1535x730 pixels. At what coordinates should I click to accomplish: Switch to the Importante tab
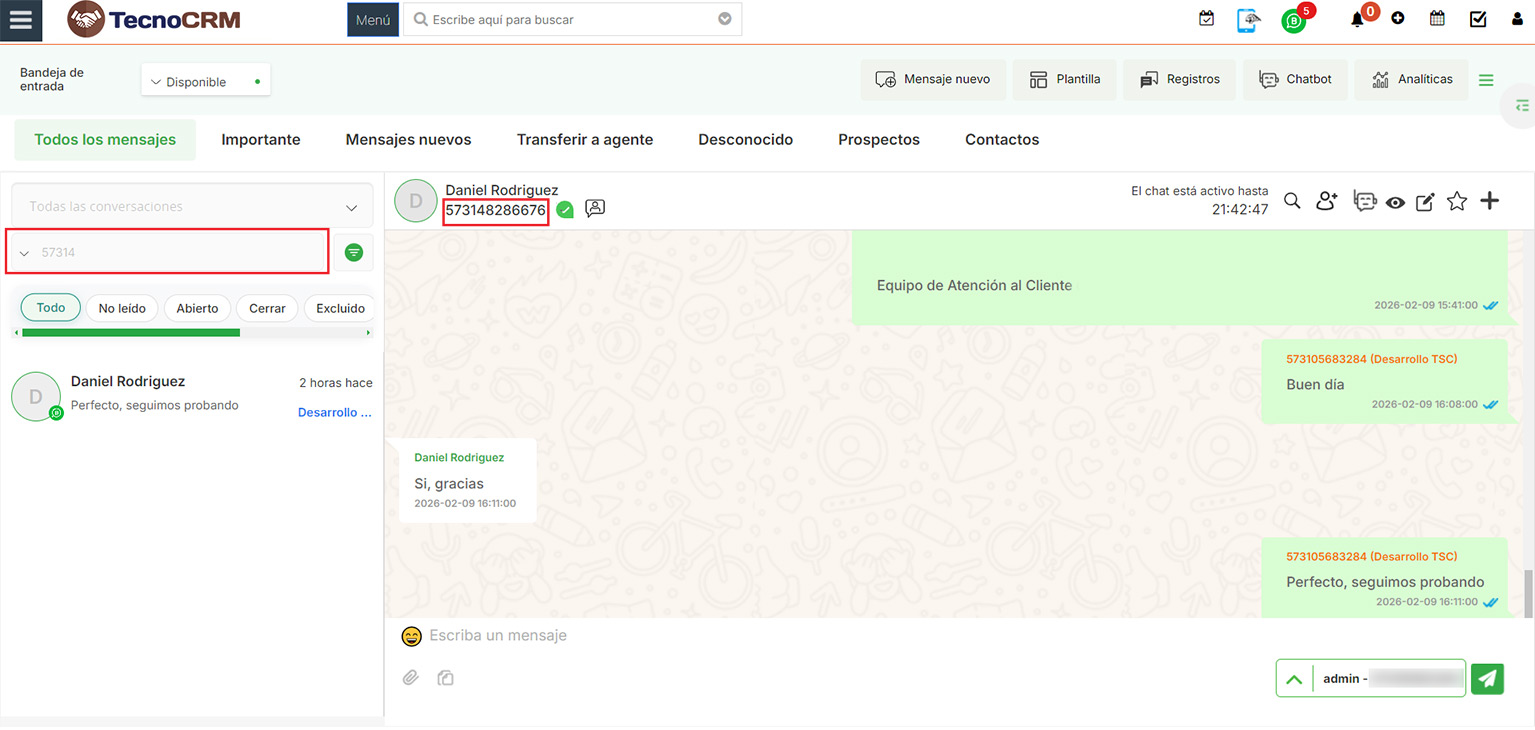(x=260, y=140)
